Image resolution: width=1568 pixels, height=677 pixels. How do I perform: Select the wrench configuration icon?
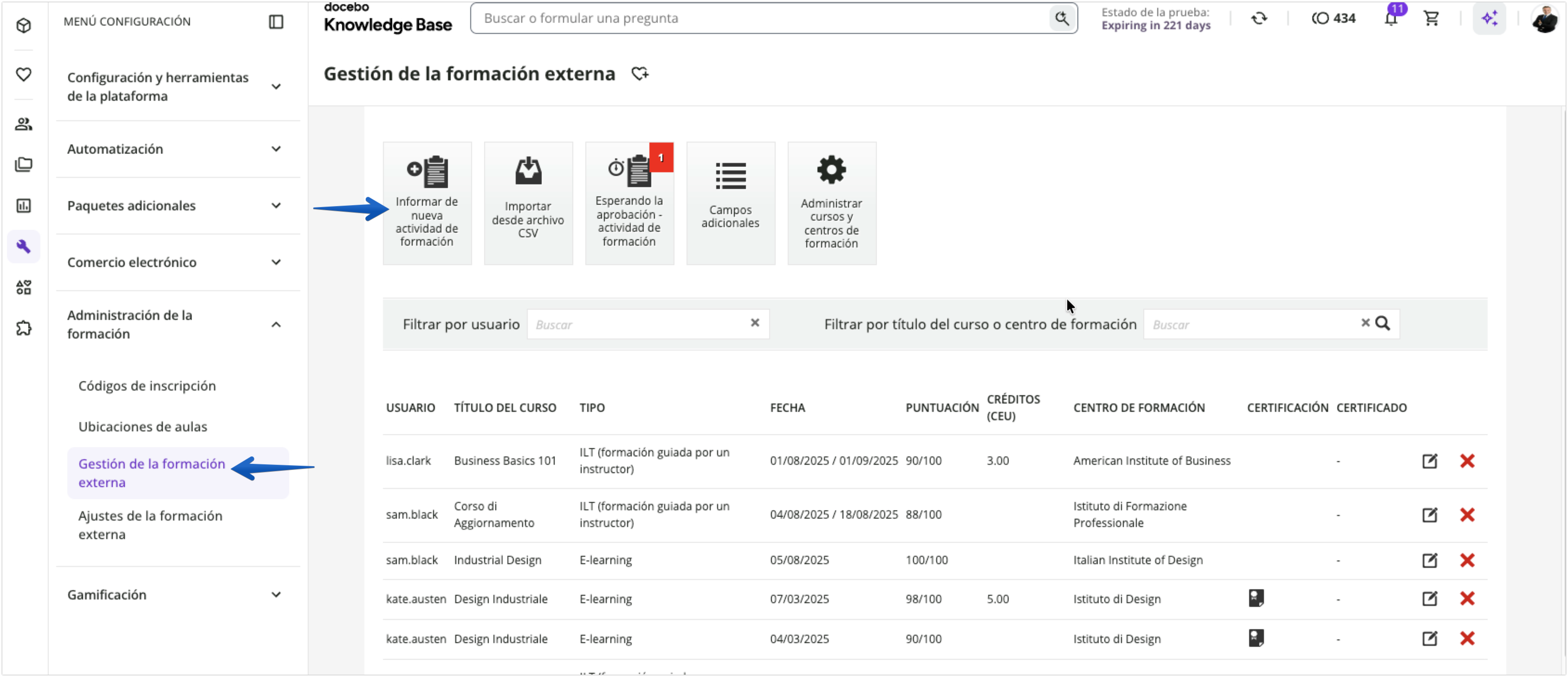[24, 247]
